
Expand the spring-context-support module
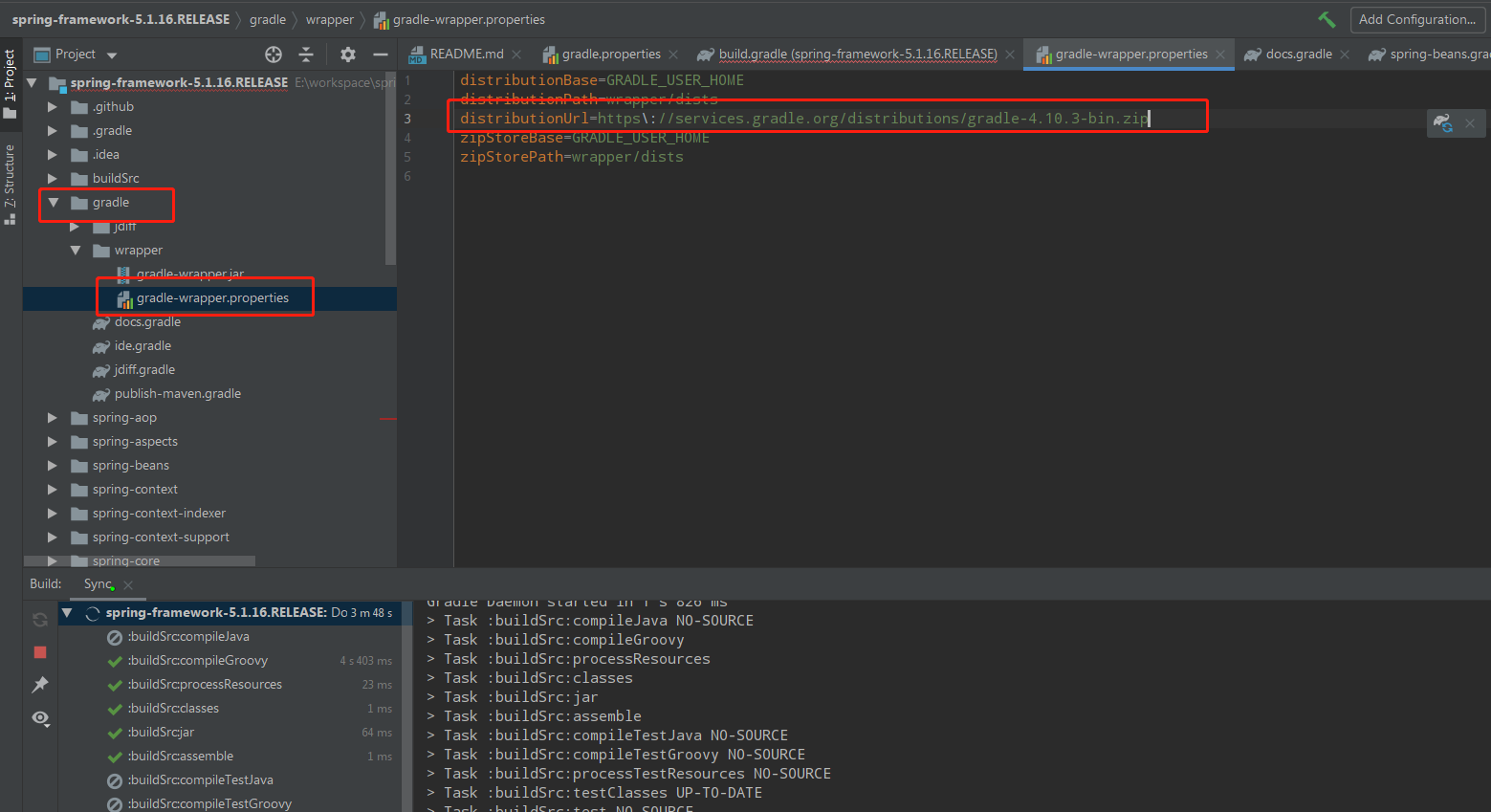pos(53,538)
